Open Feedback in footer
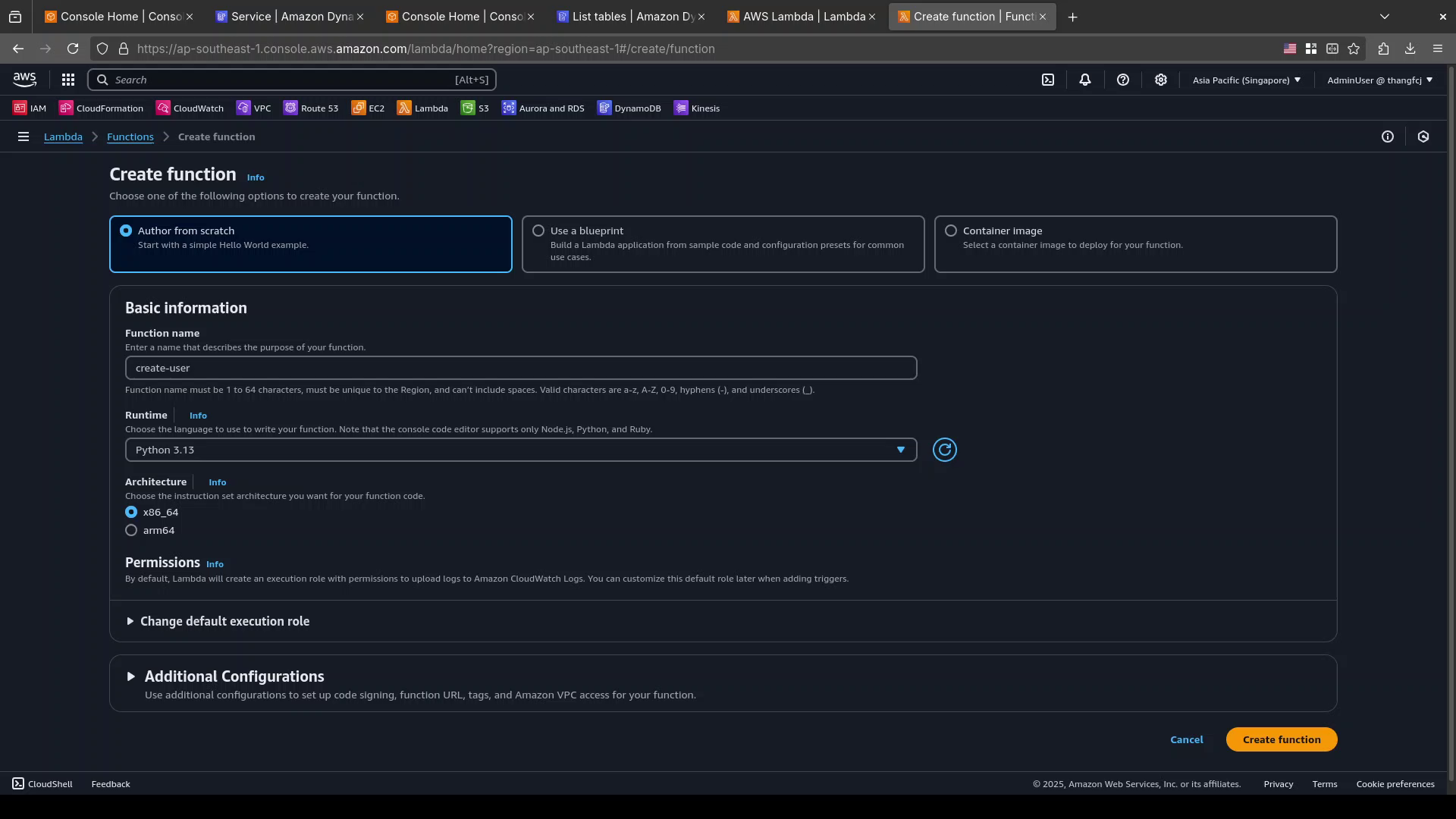The height and width of the screenshot is (819, 1456). point(111,784)
